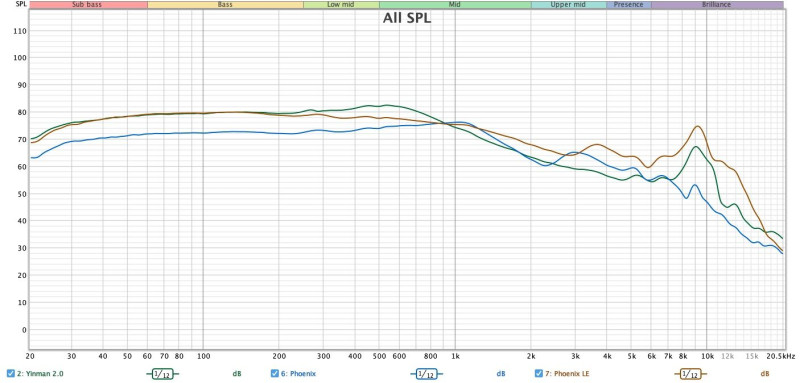Click the brown 1/12 smoothing icon for Phoenix LE
Viewport: 800px width, 383px height.
pos(689,374)
